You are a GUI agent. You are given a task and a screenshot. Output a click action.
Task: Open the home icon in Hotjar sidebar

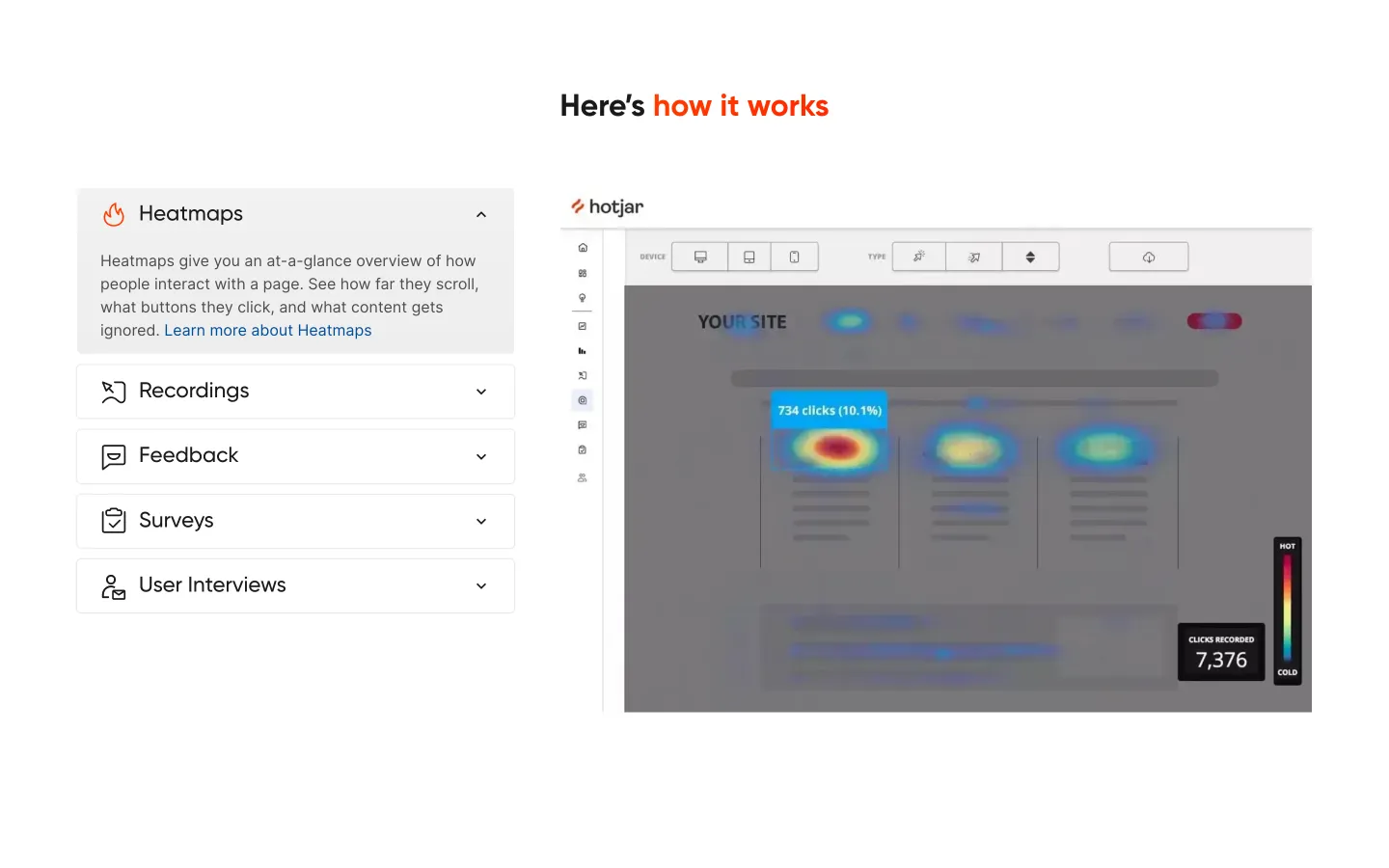click(x=583, y=248)
